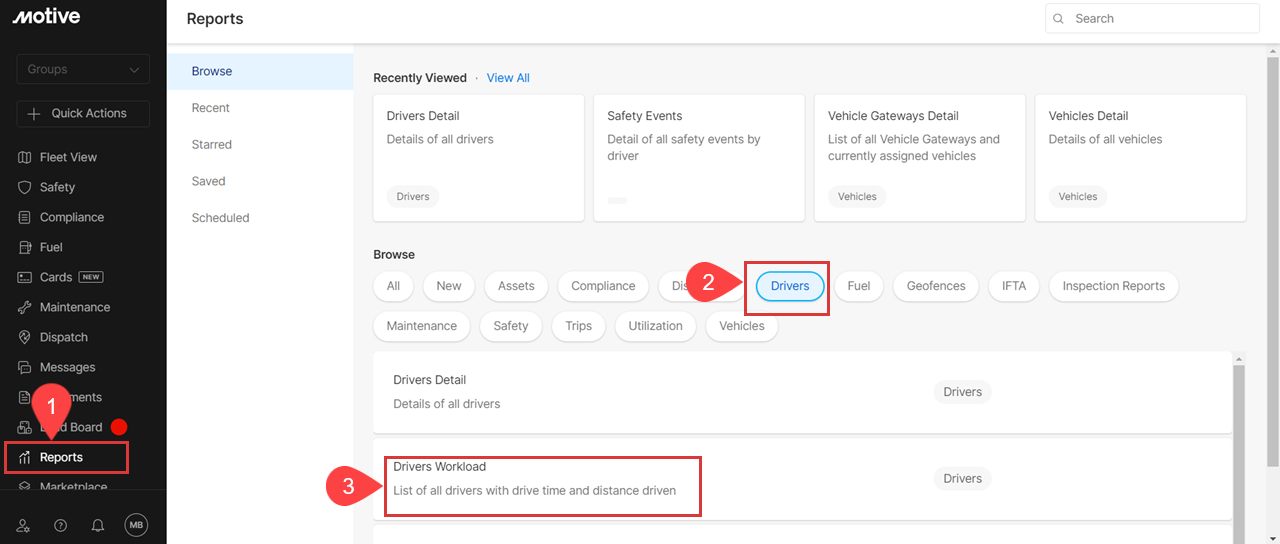Viewport: 1280px width, 544px height.
Task: Open the Quick Actions menu
Action: [83, 113]
